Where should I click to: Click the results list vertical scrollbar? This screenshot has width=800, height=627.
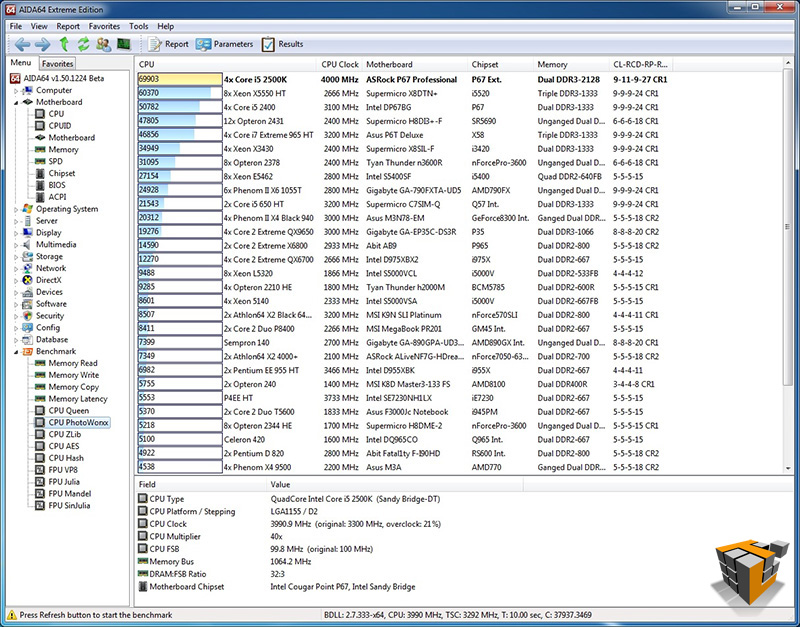pos(788,265)
